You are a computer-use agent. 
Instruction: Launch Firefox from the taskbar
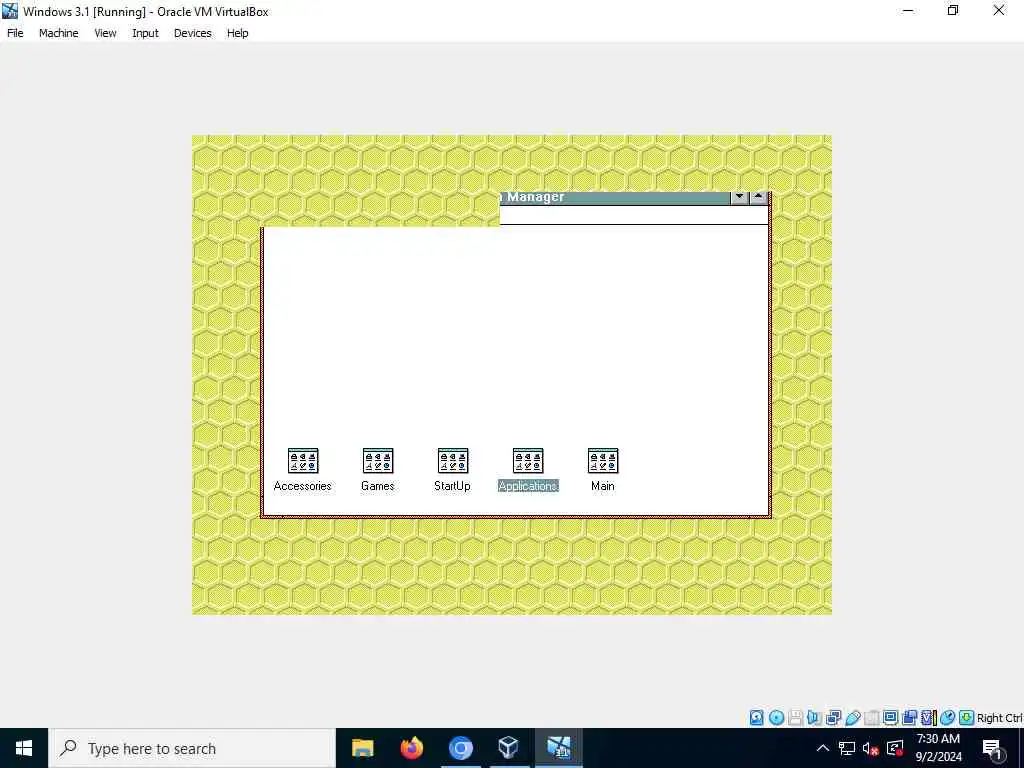click(x=411, y=748)
